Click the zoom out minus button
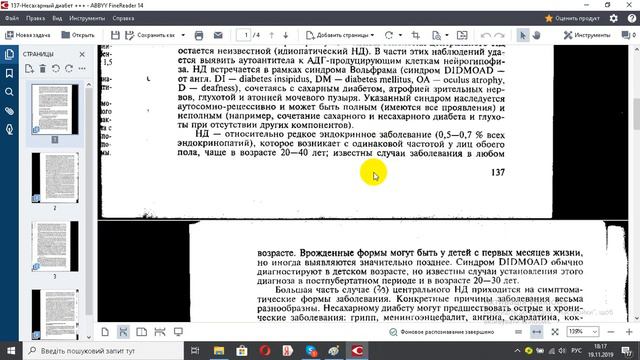Viewport: 640px width, 360px height. pyautogui.click(x=611, y=332)
